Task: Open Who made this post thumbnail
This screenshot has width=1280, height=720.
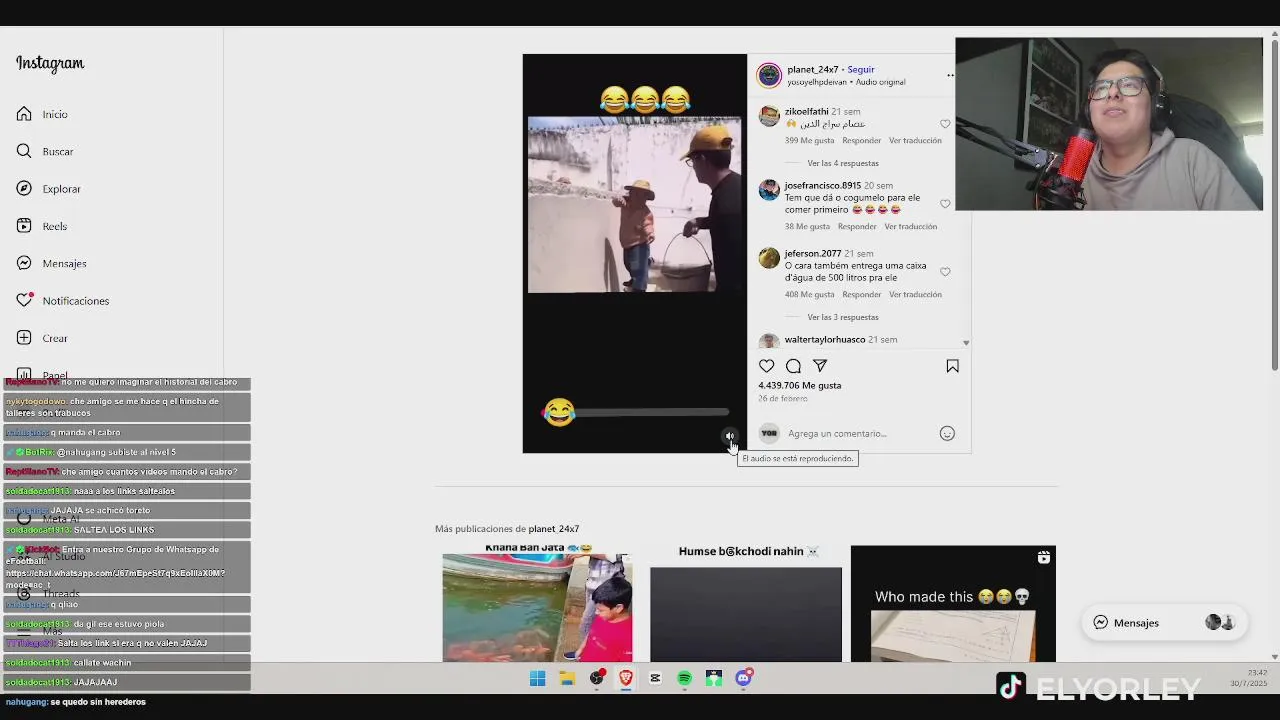Action: (x=953, y=603)
